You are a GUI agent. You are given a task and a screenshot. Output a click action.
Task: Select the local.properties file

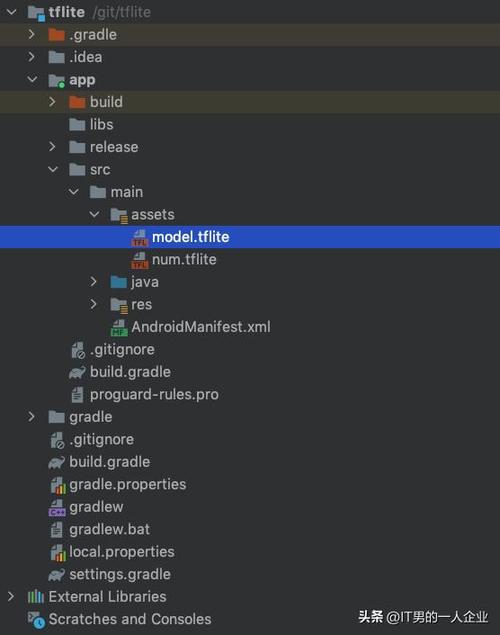pos(122,552)
